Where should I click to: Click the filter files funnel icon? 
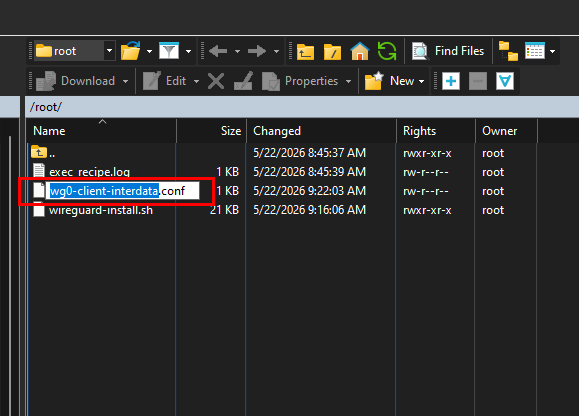point(169,51)
